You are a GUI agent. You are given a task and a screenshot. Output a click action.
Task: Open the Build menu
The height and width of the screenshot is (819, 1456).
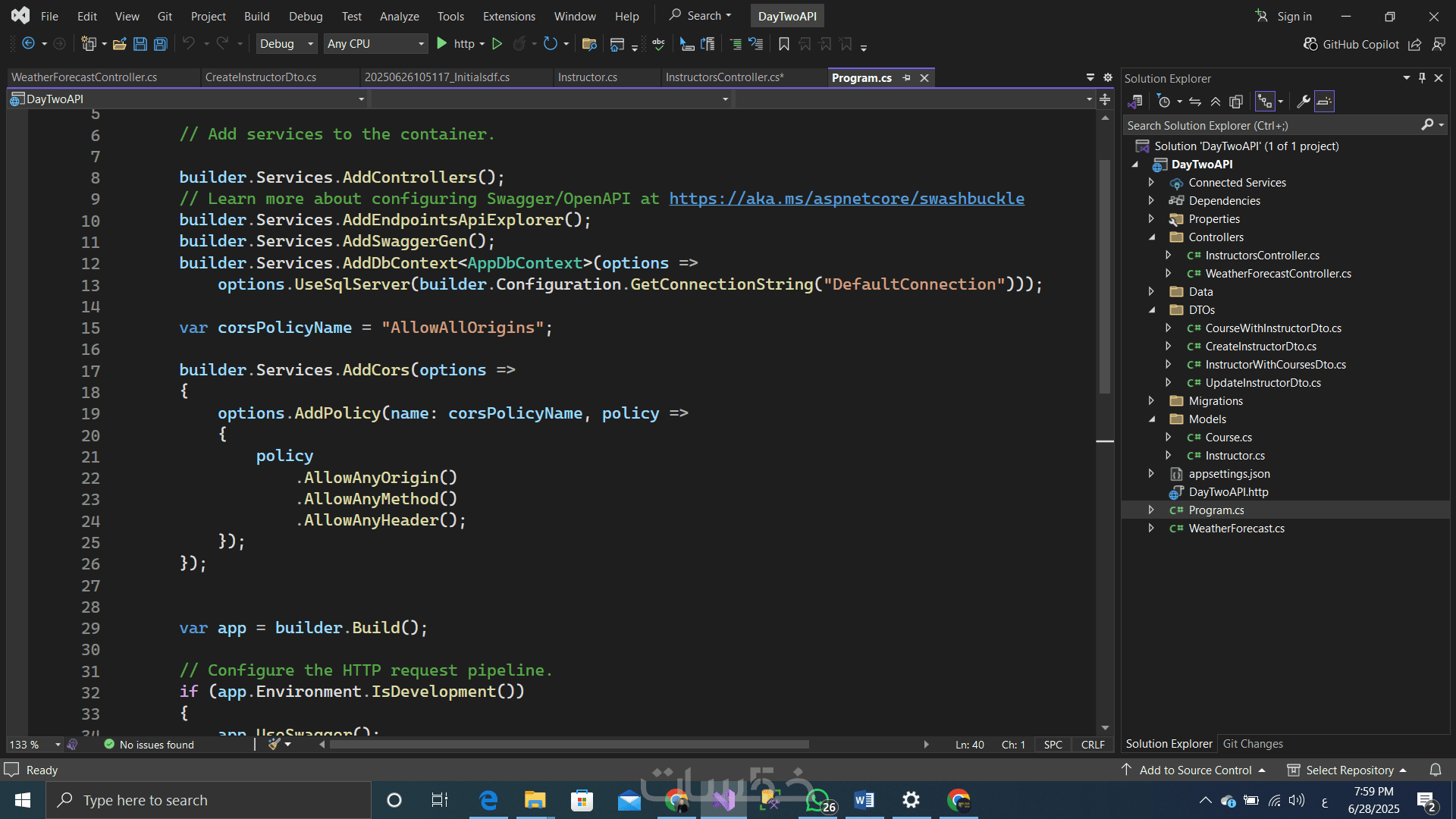(x=256, y=16)
